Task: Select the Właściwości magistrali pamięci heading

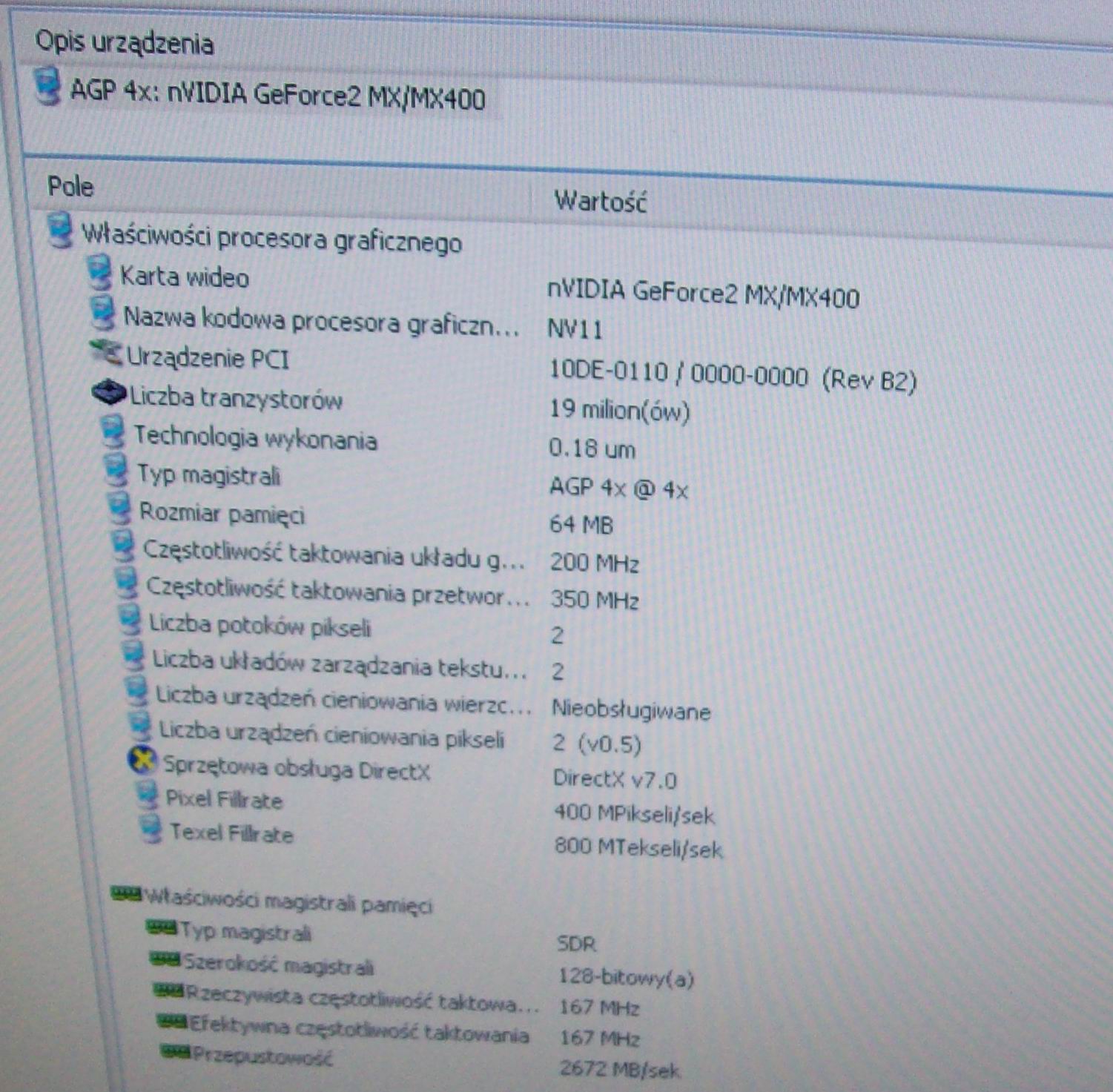Action: (x=288, y=901)
